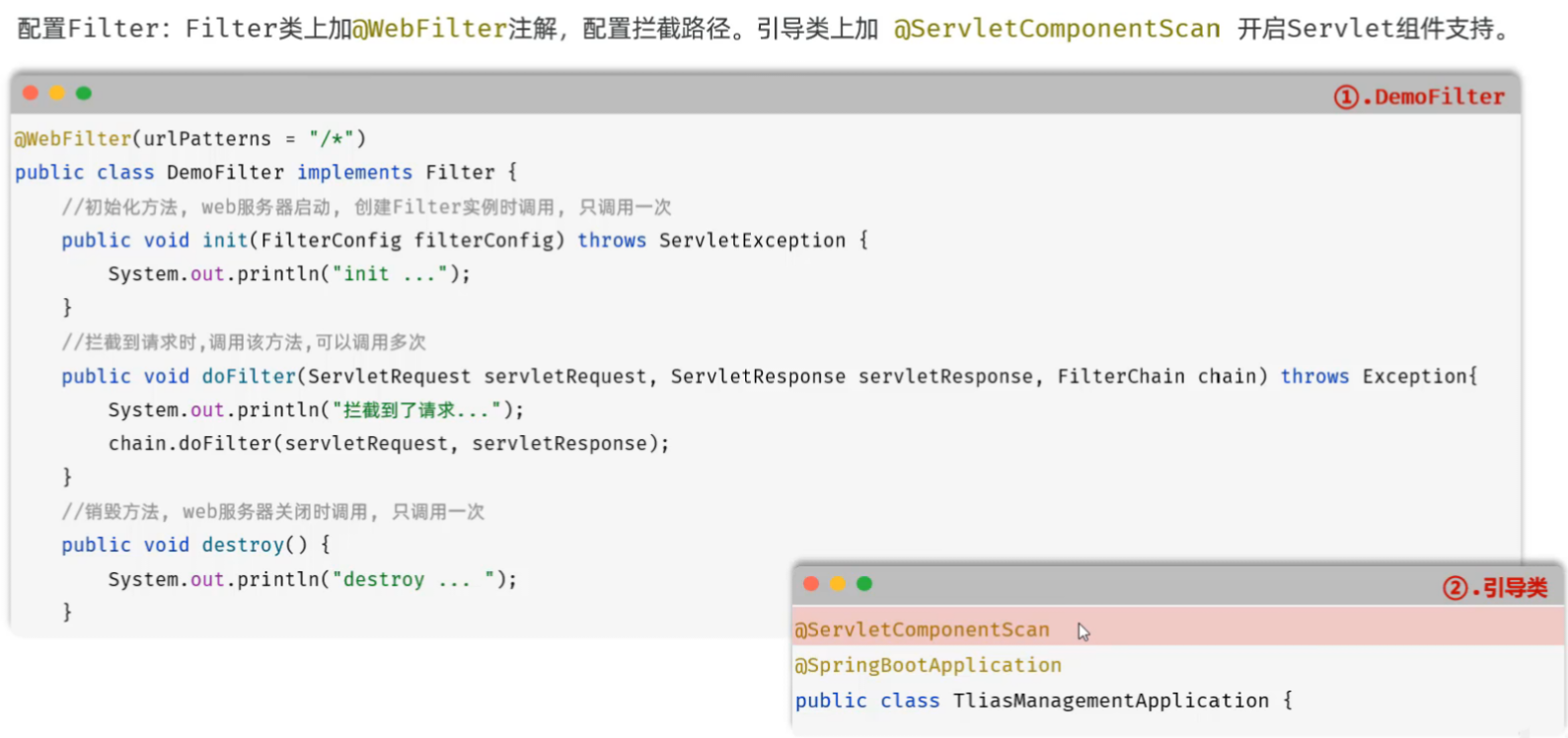Click the red dot in 引导类 window
Viewport: 1568px width, 738px height.
(x=811, y=583)
